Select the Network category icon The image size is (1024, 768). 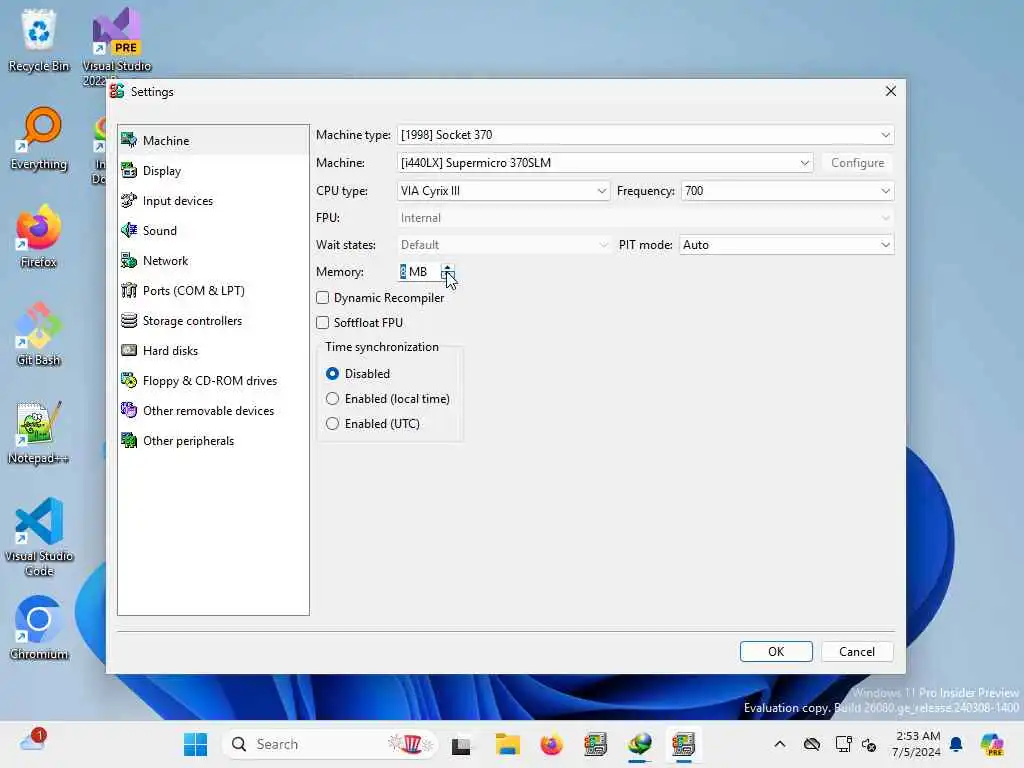(x=129, y=261)
